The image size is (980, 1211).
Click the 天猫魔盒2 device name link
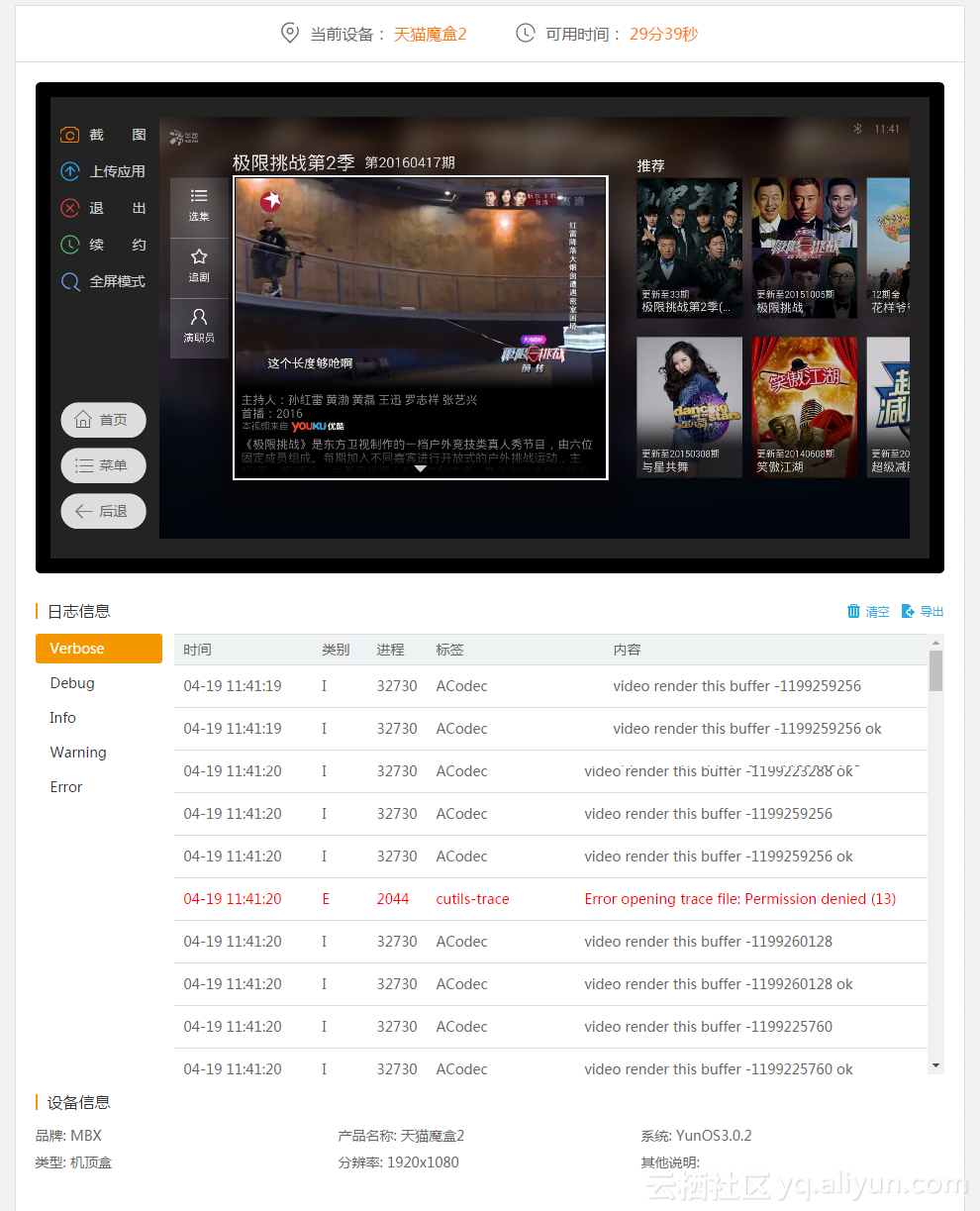[x=431, y=34]
